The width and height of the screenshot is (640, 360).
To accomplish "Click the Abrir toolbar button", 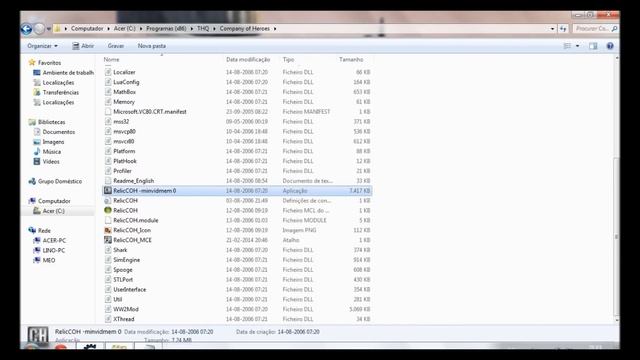I will pos(83,46).
